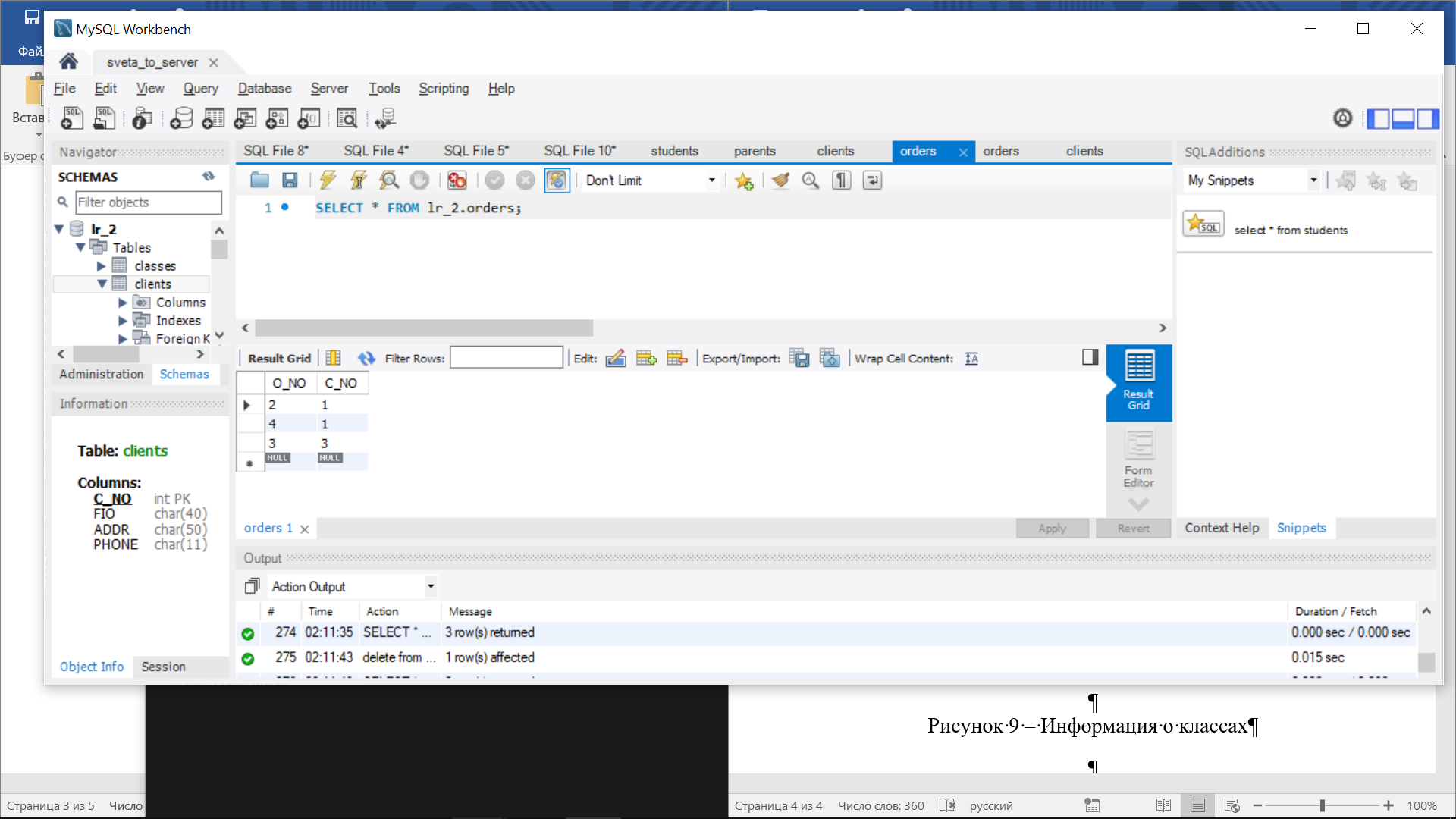Collapse the Tables node

[80, 247]
